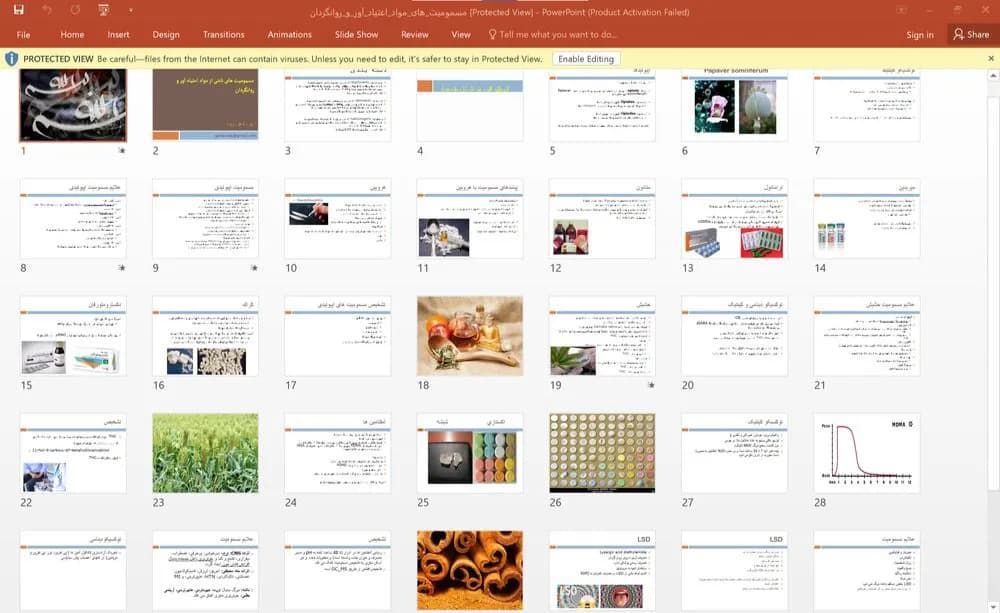Click transition star beside slide 9
The width and height of the screenshot is (1000, 613).
(254, 268)
